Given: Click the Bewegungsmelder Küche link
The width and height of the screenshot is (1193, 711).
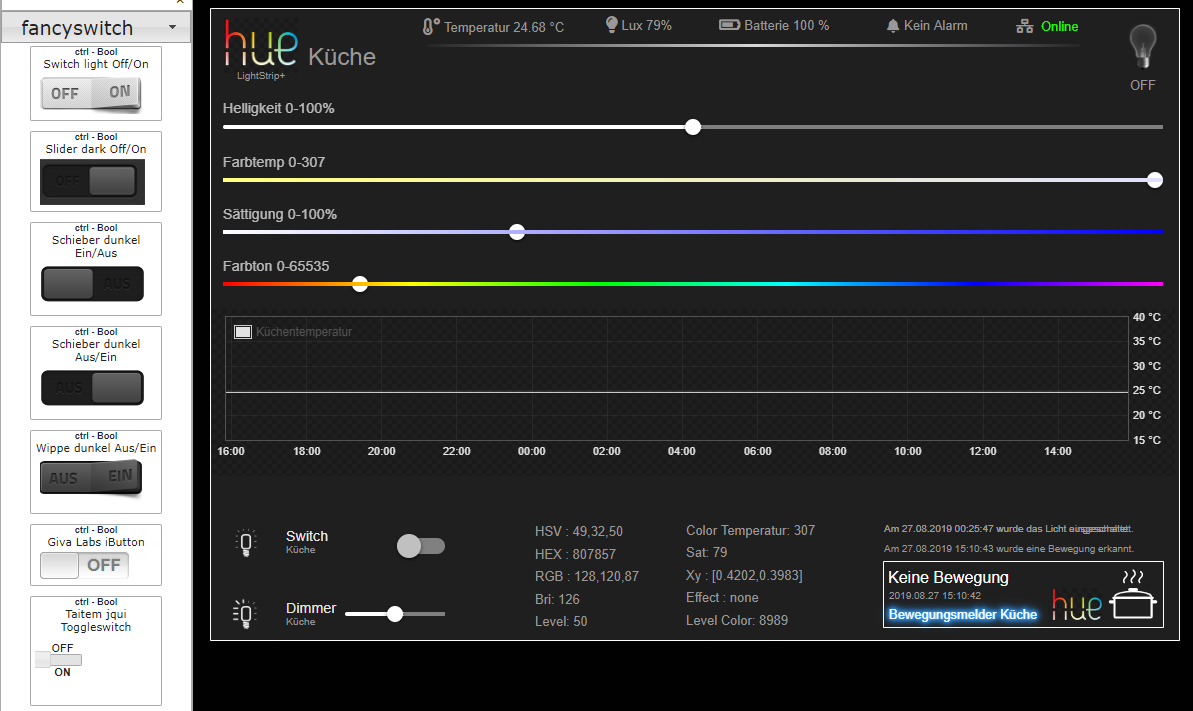Looking at the screenshot, I should 961,614.
